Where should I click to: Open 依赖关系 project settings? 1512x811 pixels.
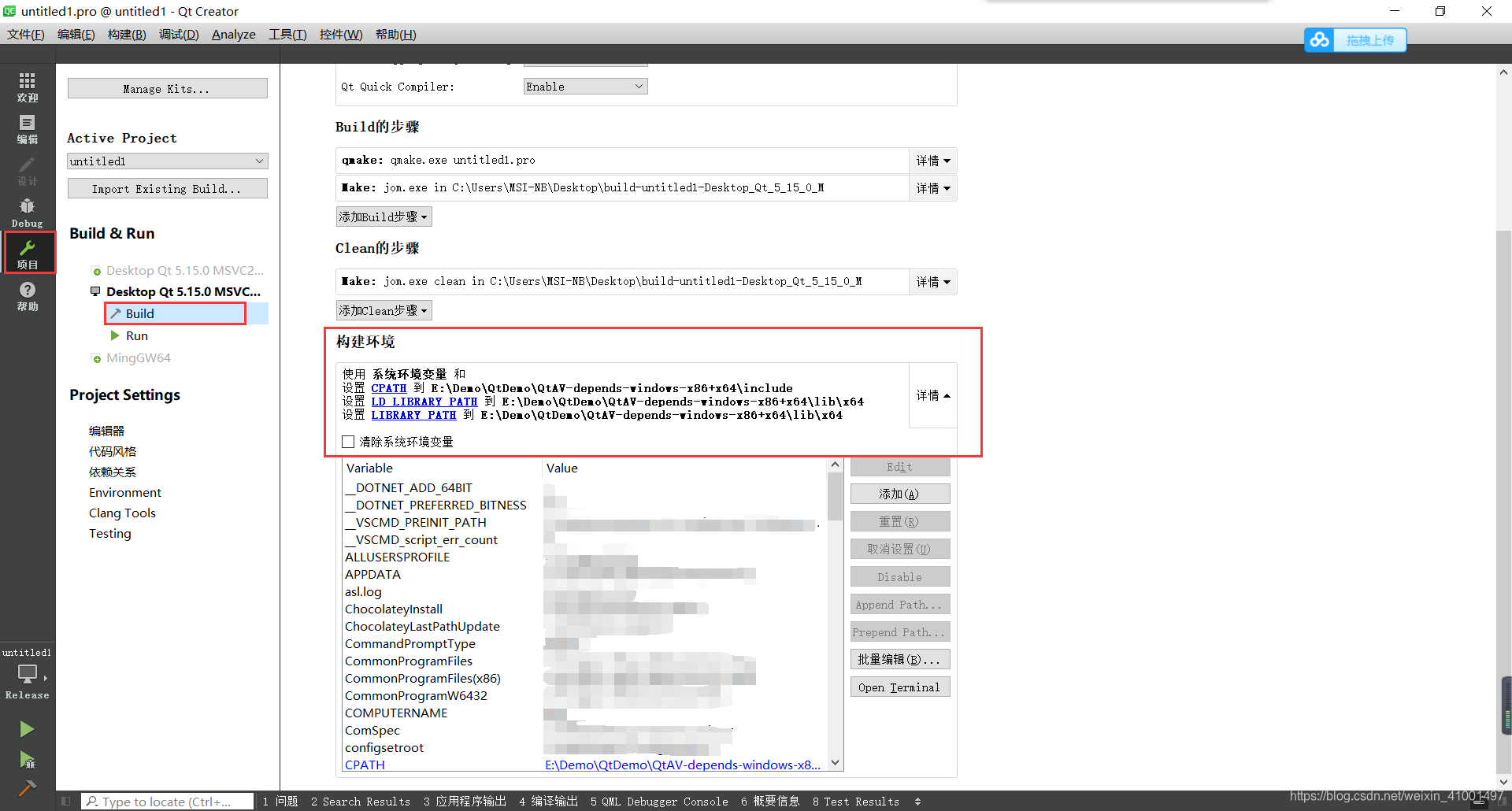[113, 472]
